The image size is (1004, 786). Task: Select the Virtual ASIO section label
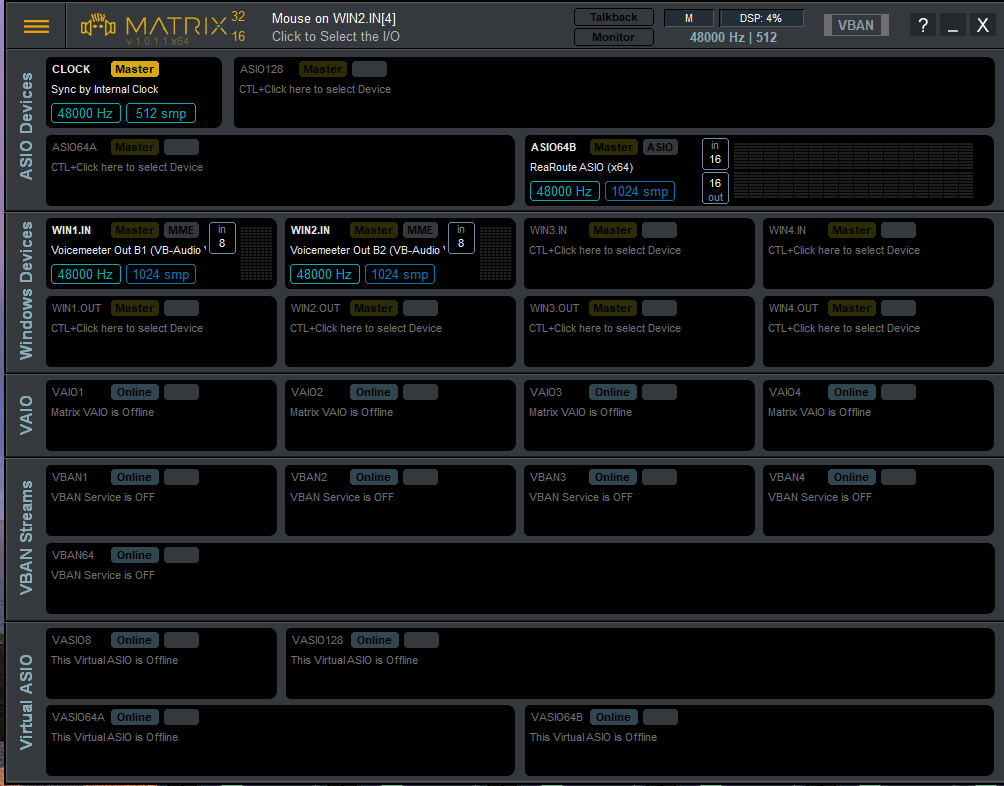tap(26, 702)
